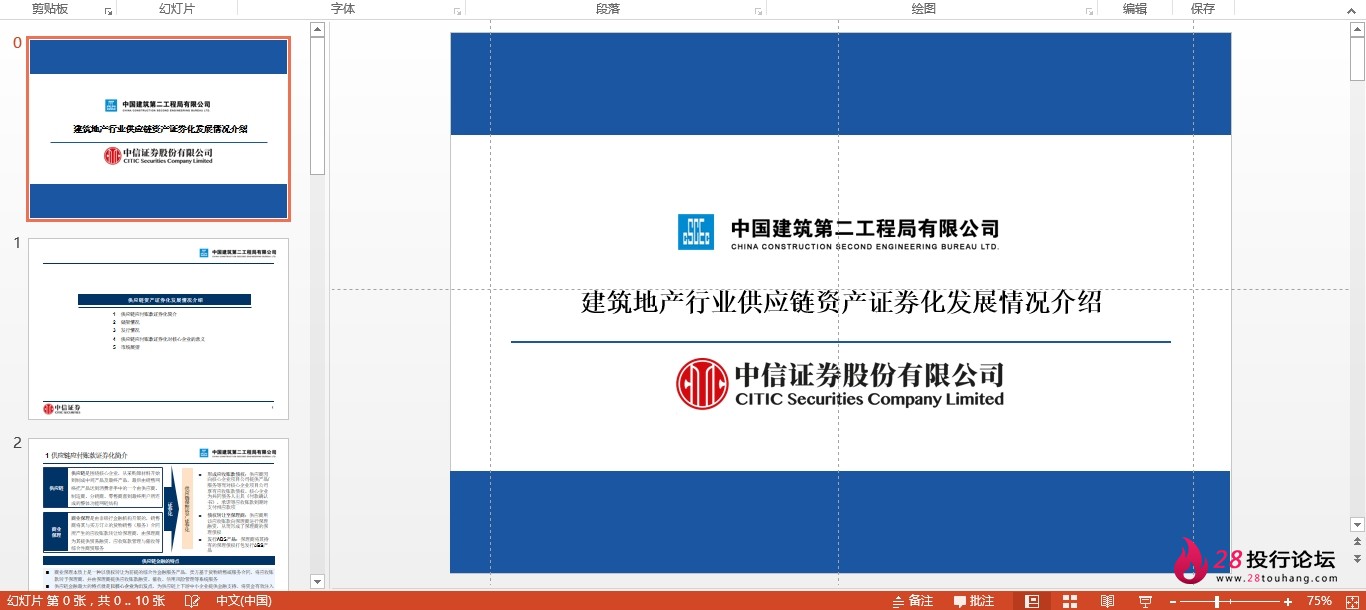1366x610 pixels.
Task: Click the slide editor scrollbar up arrow
Action: [x=1357, y=29]
